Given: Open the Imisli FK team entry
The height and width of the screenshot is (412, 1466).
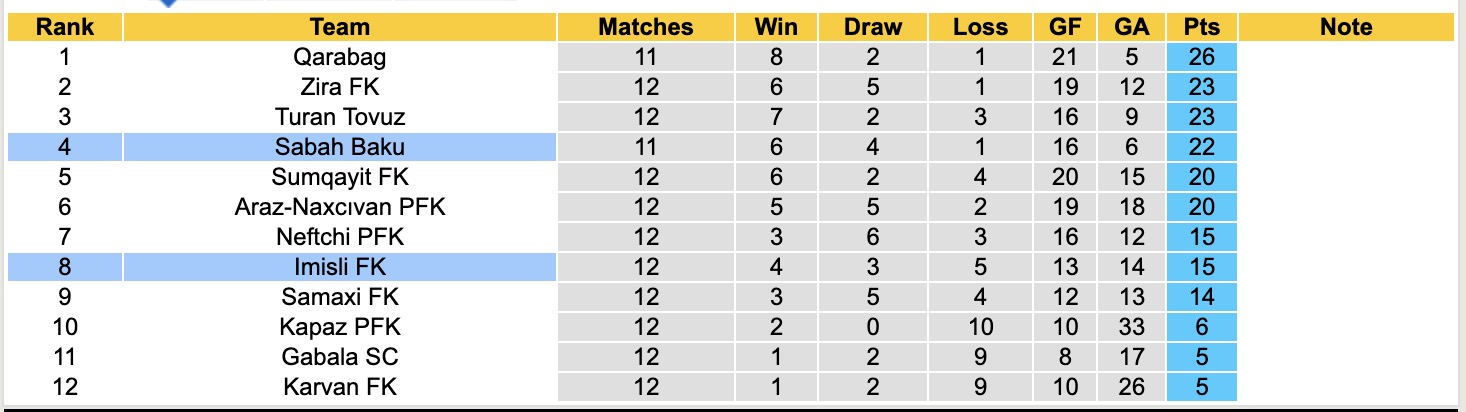Looking at the screenshot, I should (x=339, y=267).
